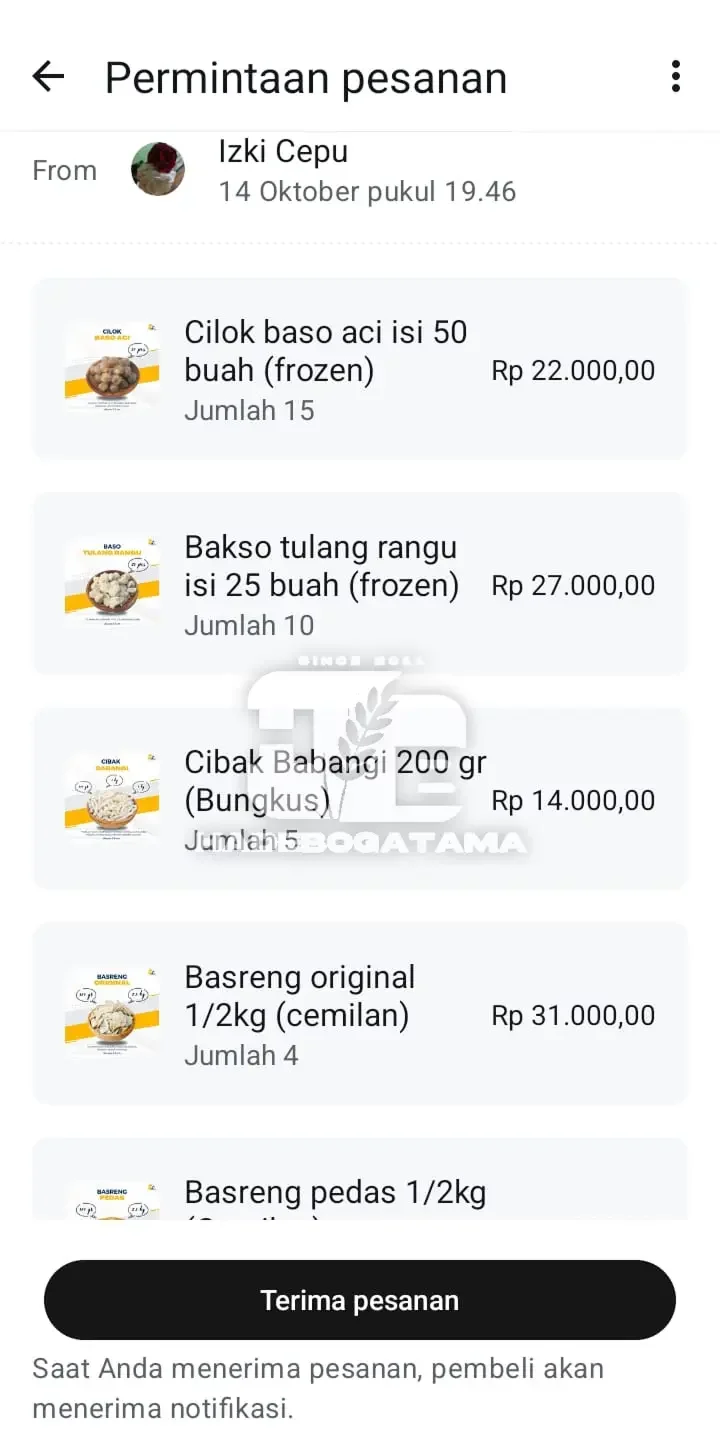Tap the order date 14 Oktober pukul 19.46
720x1453 pixels.
[367, 192]
